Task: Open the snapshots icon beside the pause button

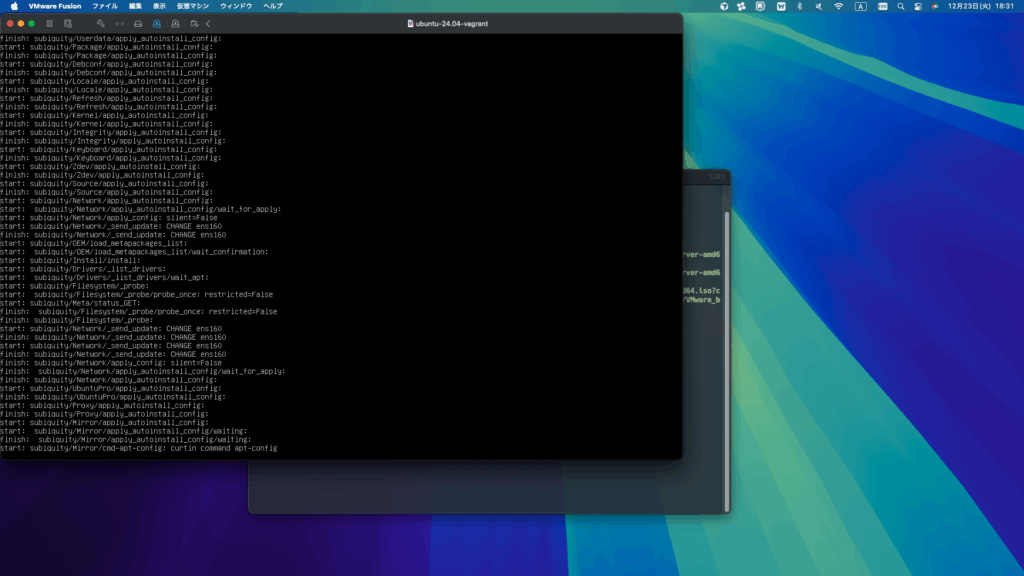Action: click(67, 22)
